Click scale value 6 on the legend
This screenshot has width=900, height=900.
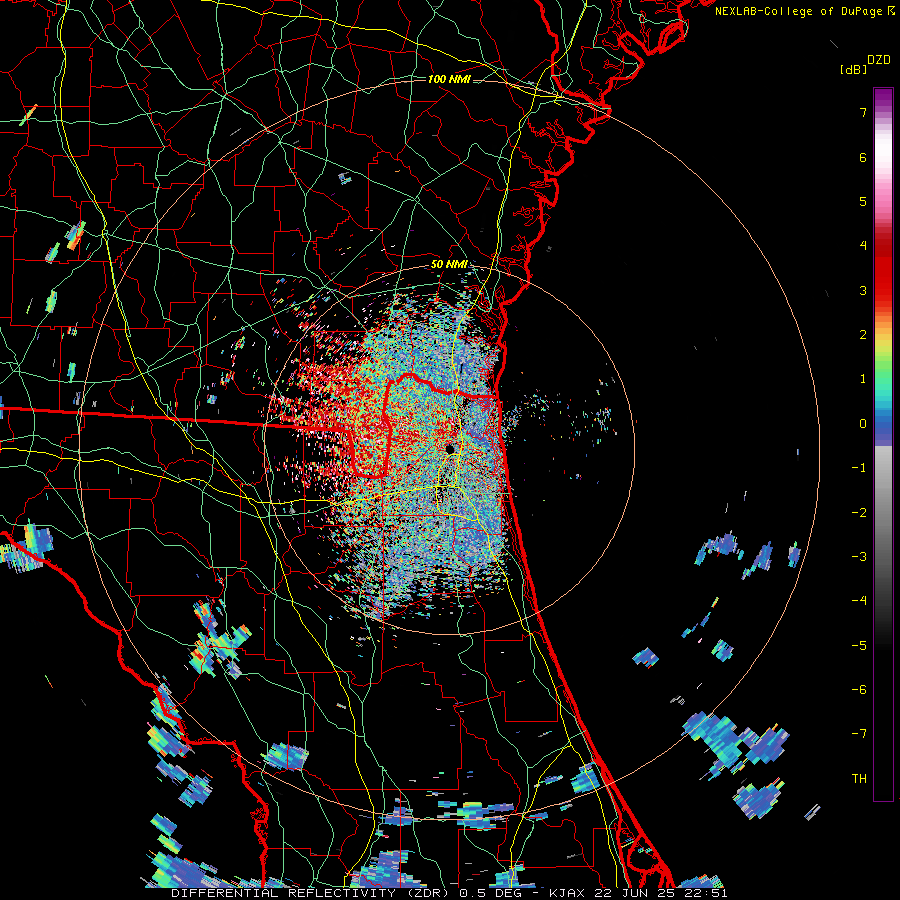click(x=863, y=157)
